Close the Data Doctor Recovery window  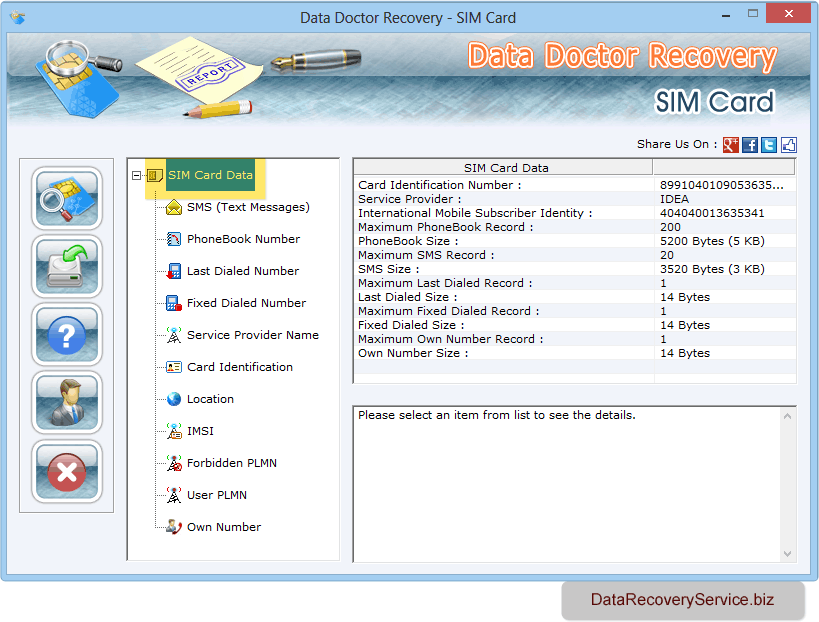click(788, 14)
